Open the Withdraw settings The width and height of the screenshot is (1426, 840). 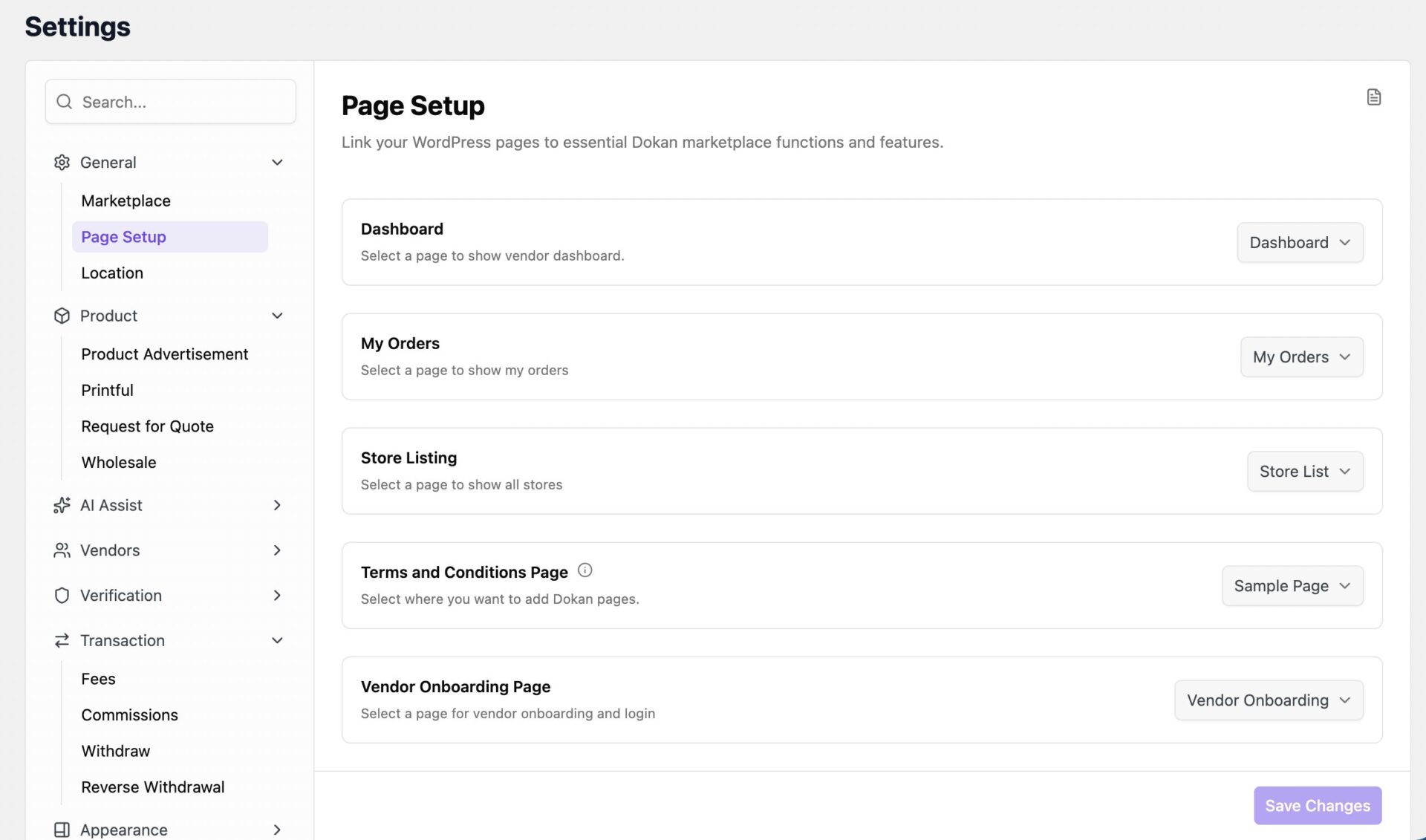click(116, 751)
